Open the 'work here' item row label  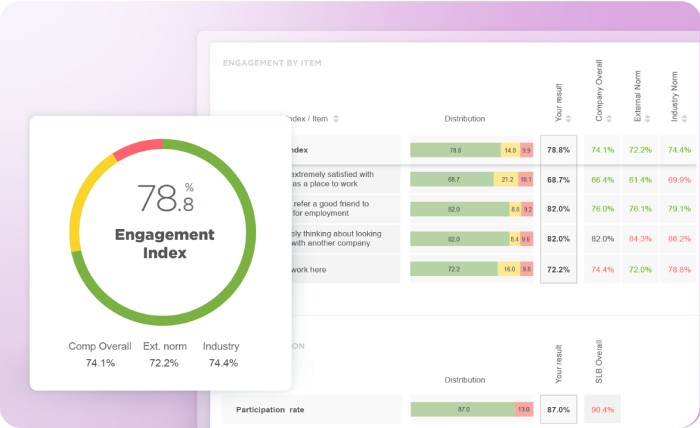pos(308,270)
